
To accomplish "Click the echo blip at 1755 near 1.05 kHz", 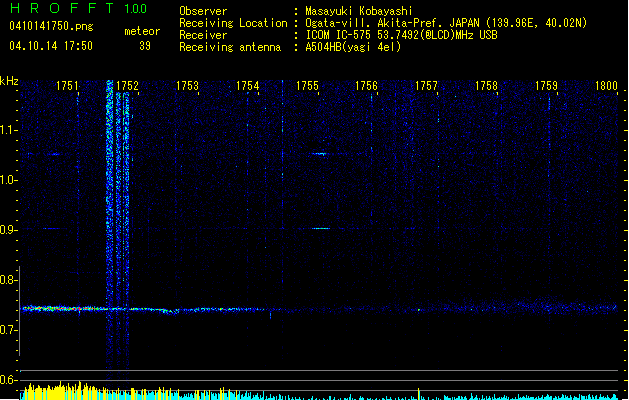I will (321, 154).
